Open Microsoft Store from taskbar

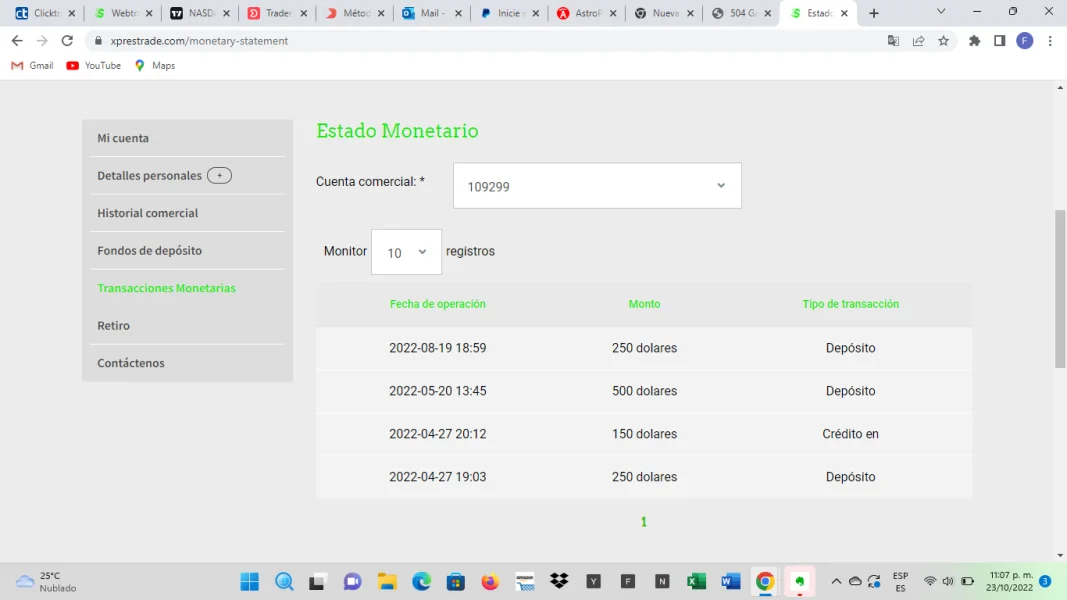[x=456, y=582]
